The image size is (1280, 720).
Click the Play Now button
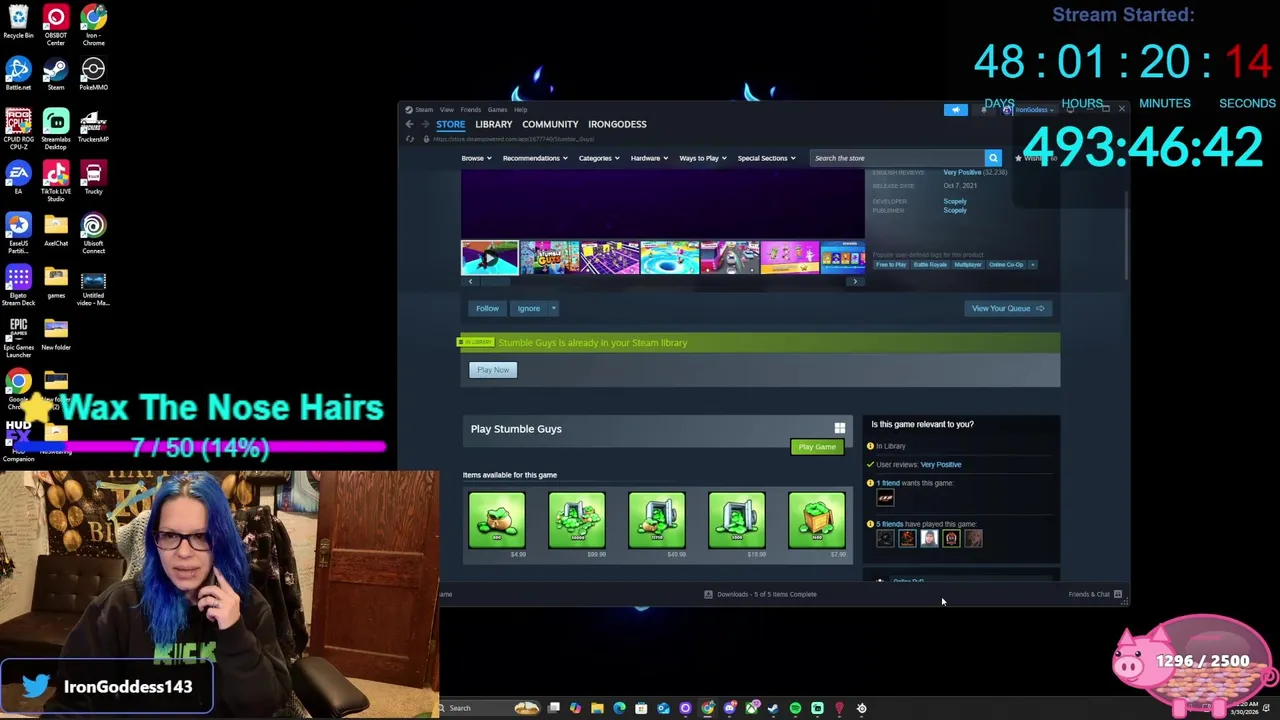pyautogui.click(x=493, y=370)
